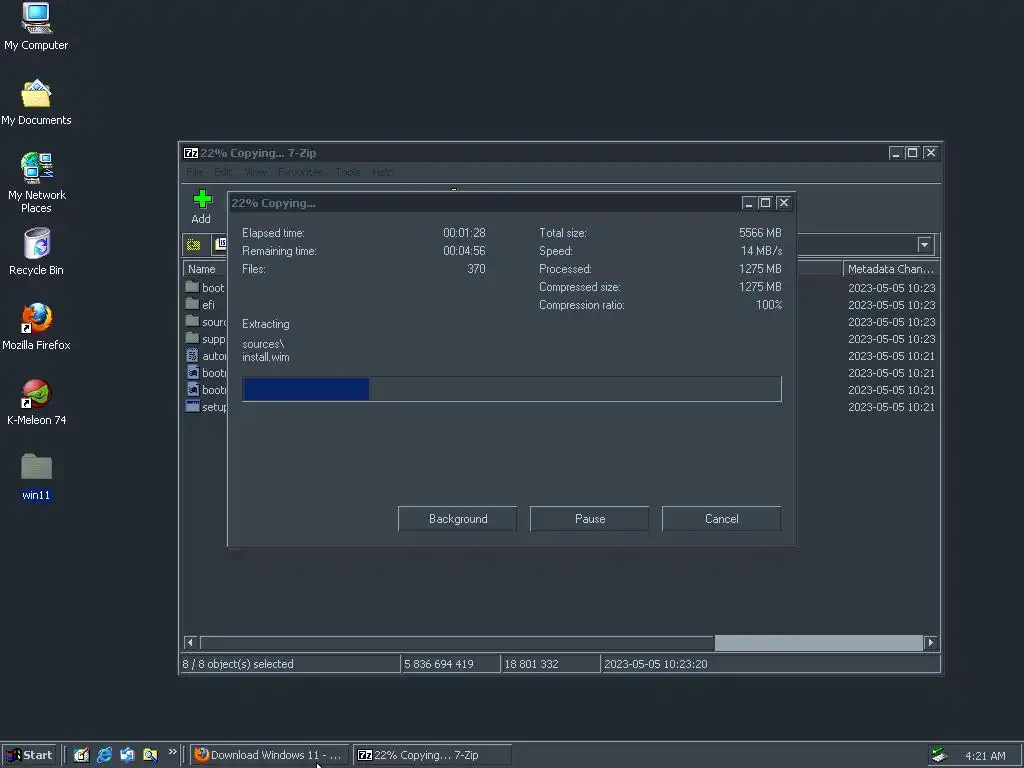Screen dimensions: 1024x768
Task: Click the Speed value '14 MB/s'
Action: coord(761,251)
